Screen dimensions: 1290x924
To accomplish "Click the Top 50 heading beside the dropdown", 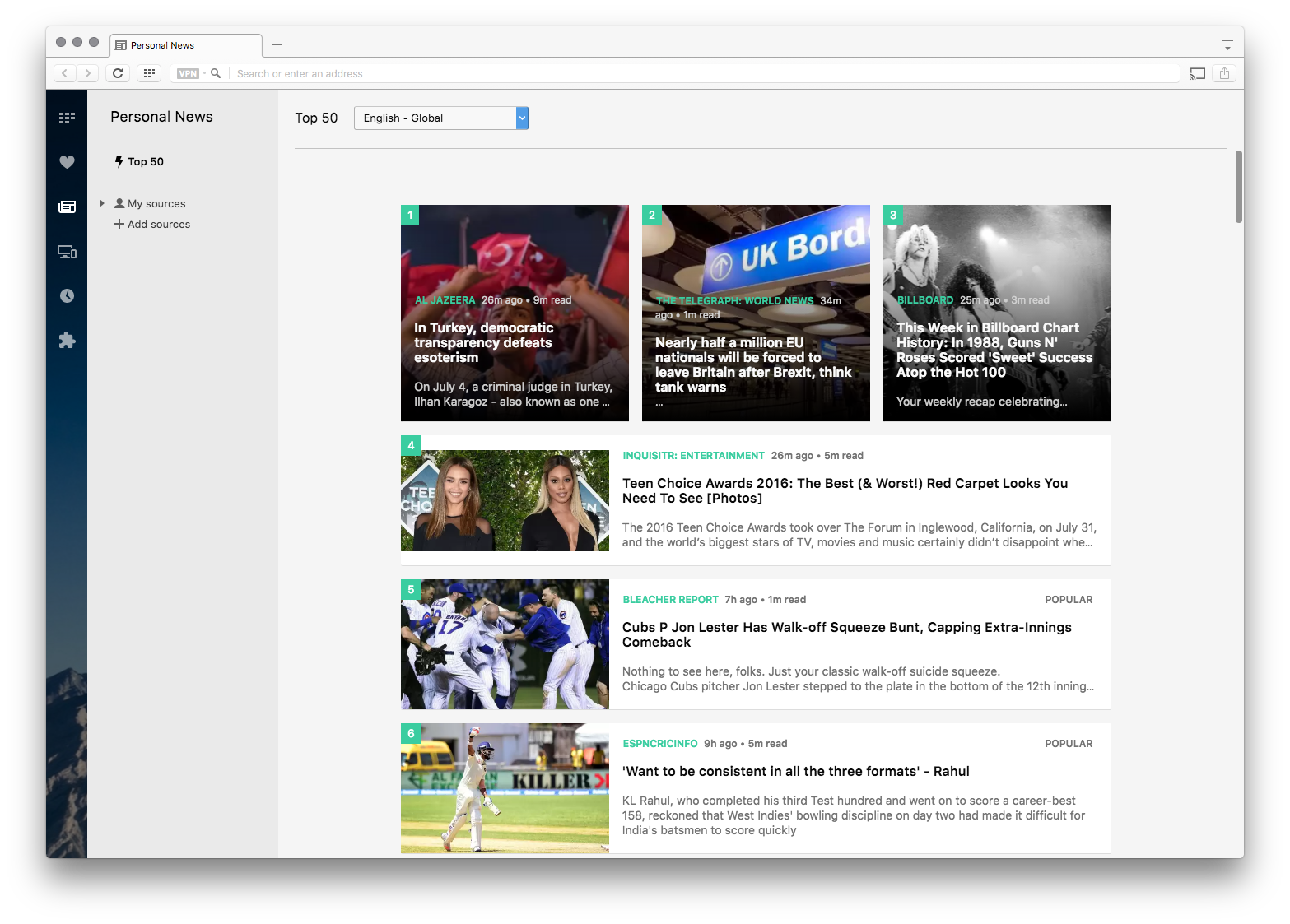I will (x=316, y=118).
